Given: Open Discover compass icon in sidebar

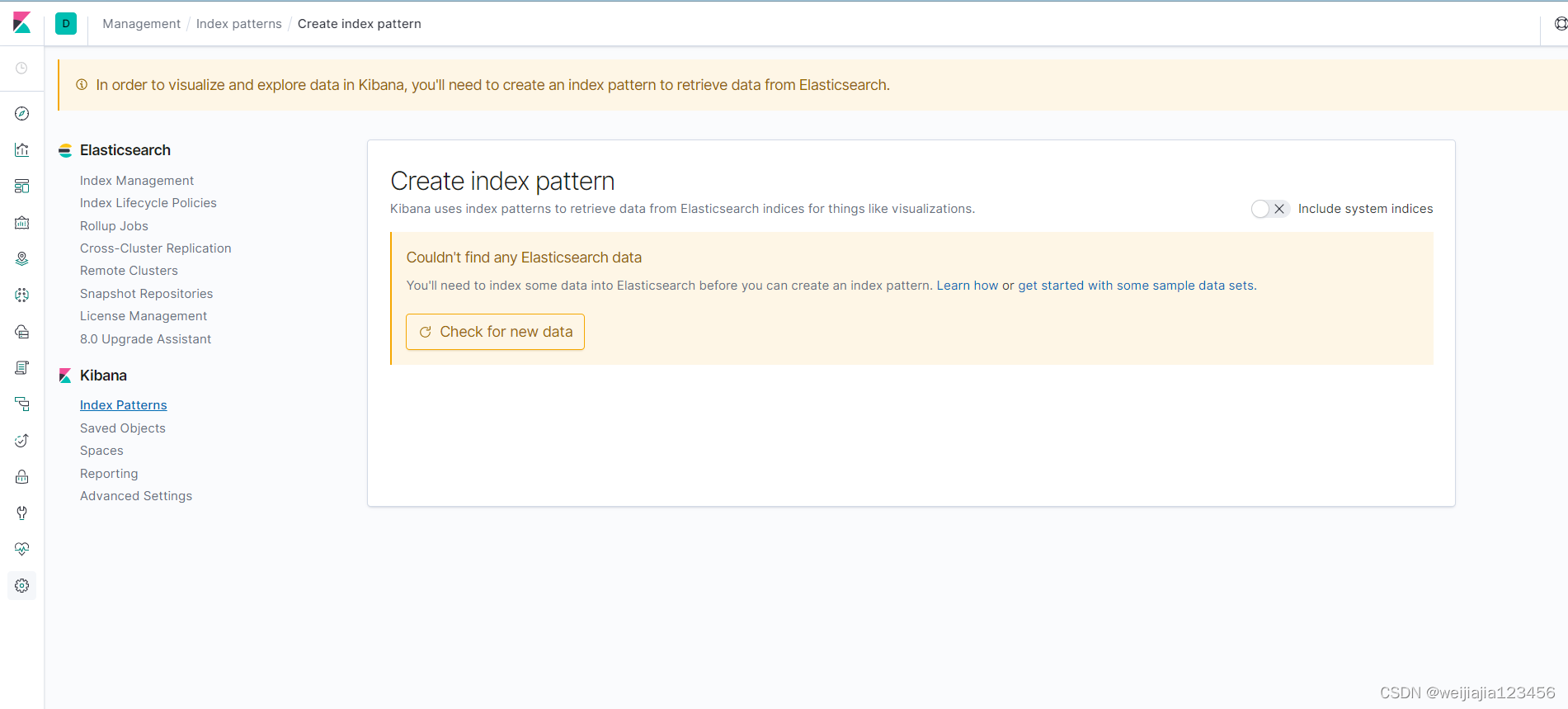Looking at the screenshot, I should coord(22,114).
